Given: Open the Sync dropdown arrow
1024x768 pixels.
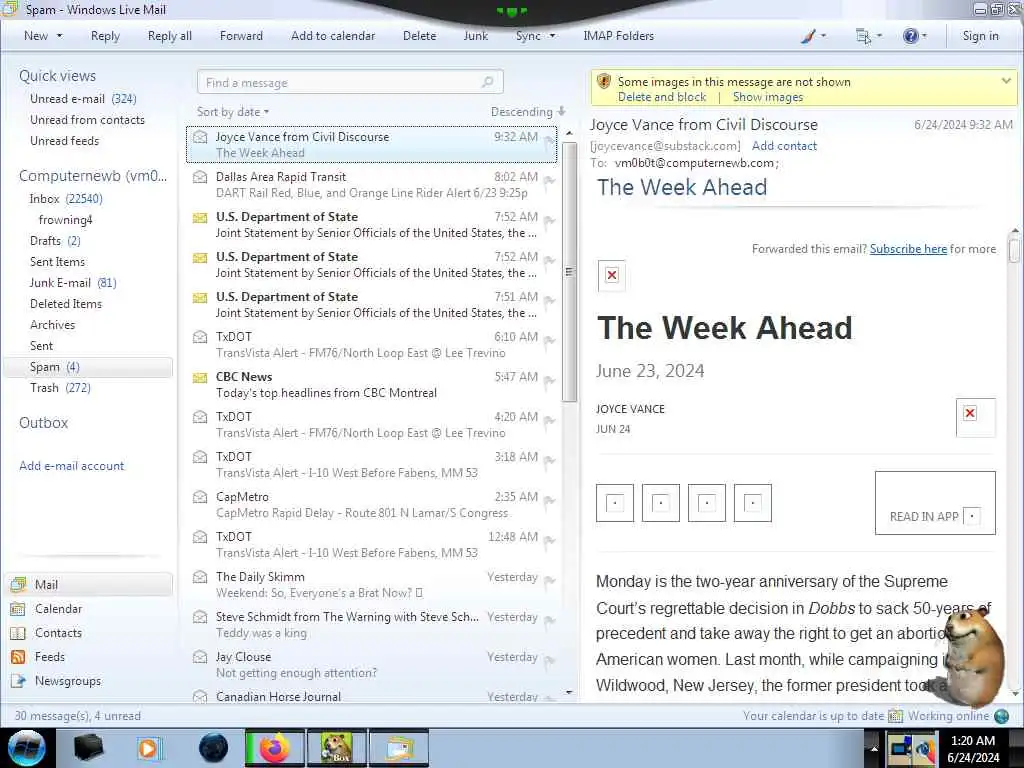Looking at the screenshot, I should pyautogui.click(x=552, y=36).
